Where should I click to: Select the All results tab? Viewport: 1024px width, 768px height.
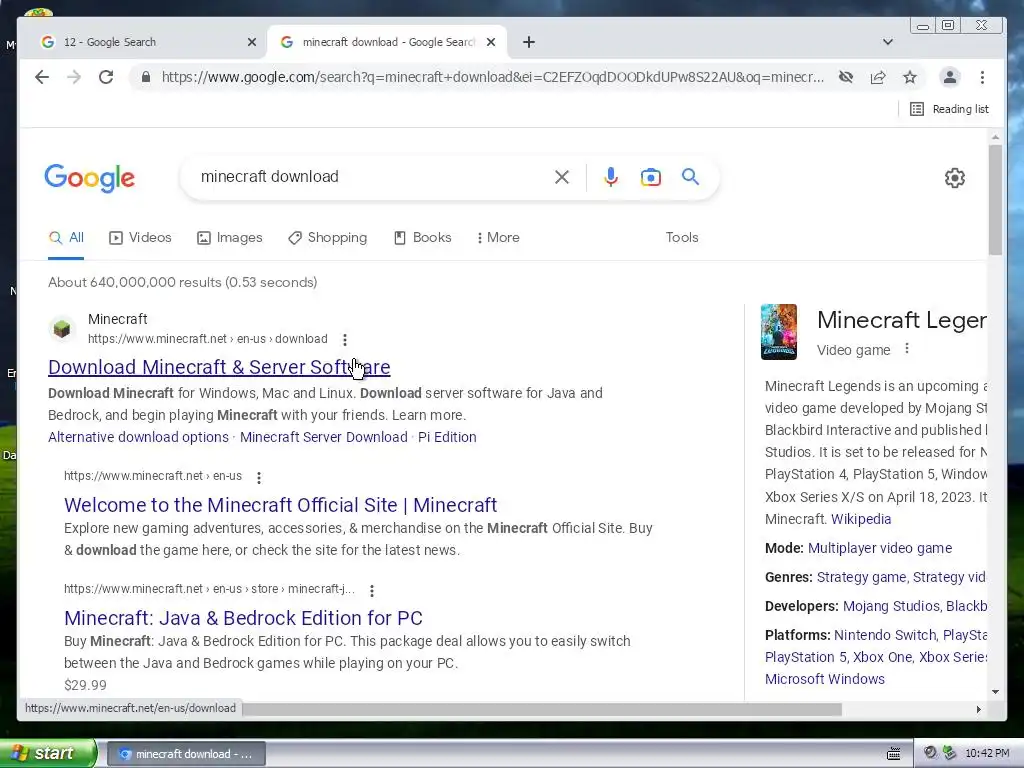66,238
